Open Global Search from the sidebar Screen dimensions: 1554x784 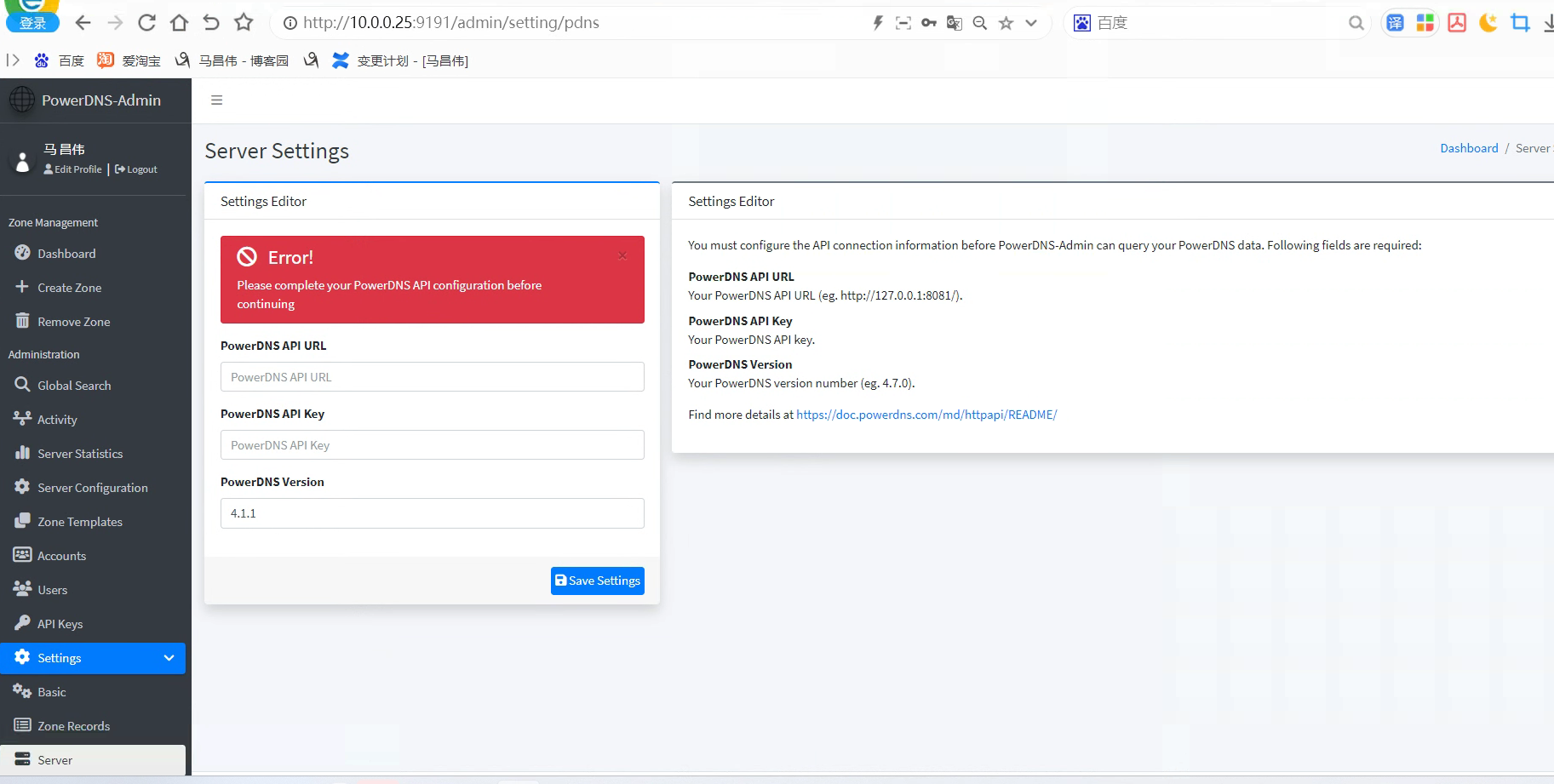coord(93,386)
